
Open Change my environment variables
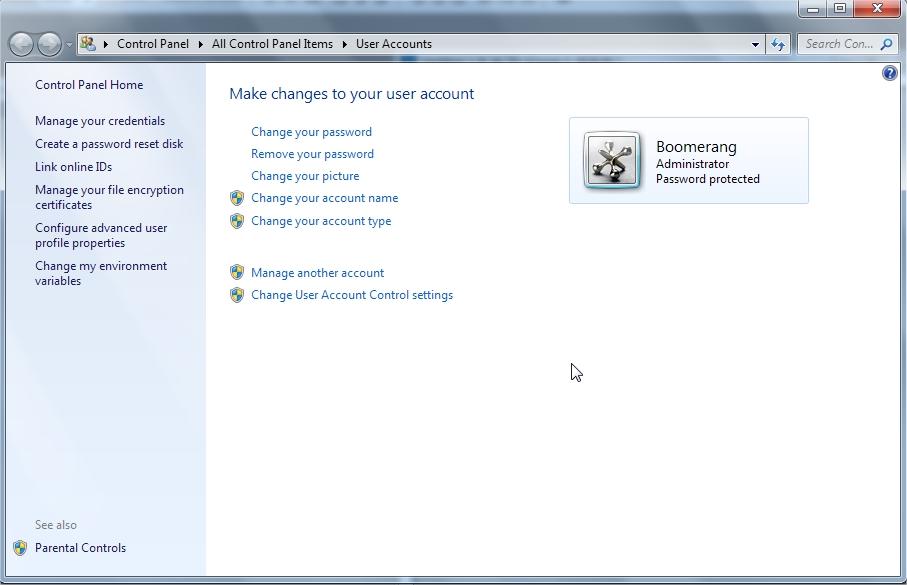[x=101, y=273]
